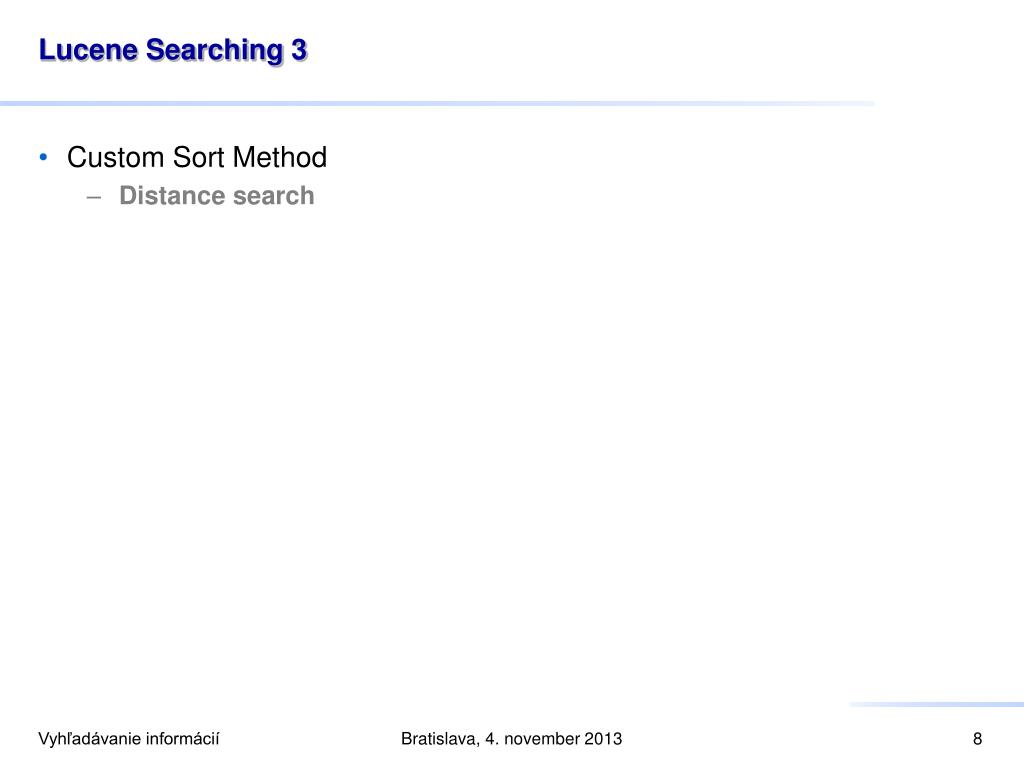
Task: Select the "Custom Sort Method" bullet text
Action: pyautogui.click(x=197, y=157)
